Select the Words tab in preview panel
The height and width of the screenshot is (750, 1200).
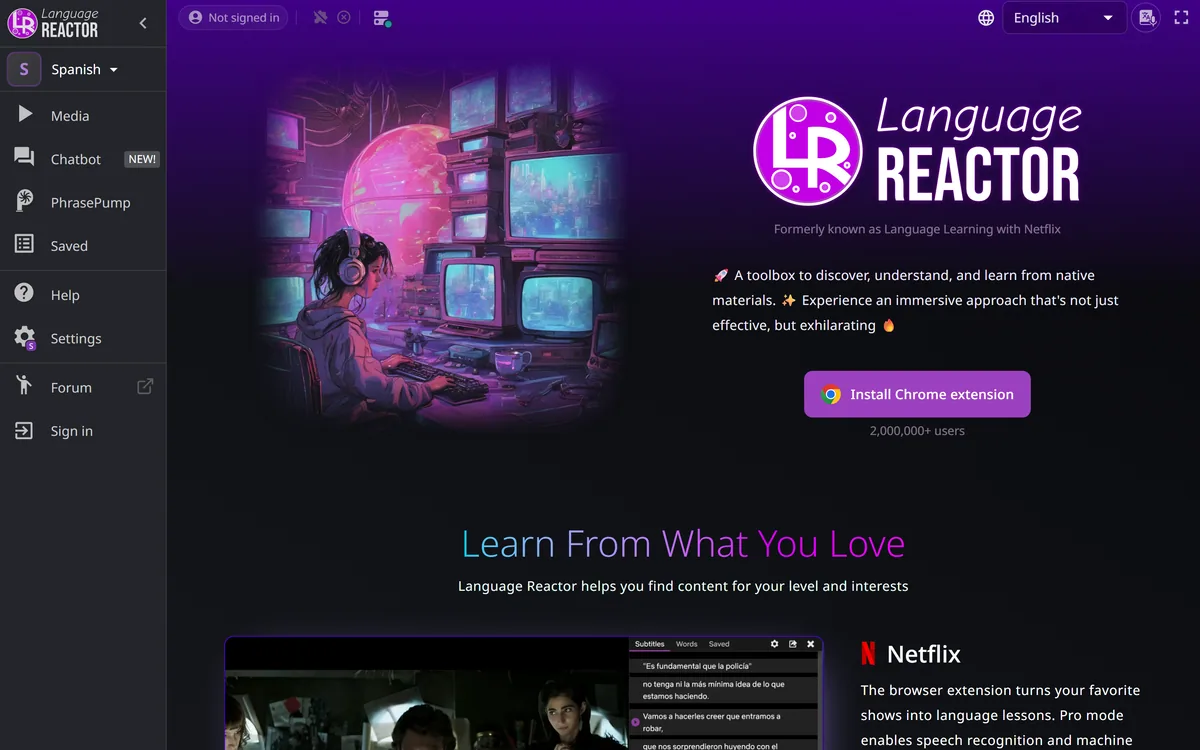(686, 644)
